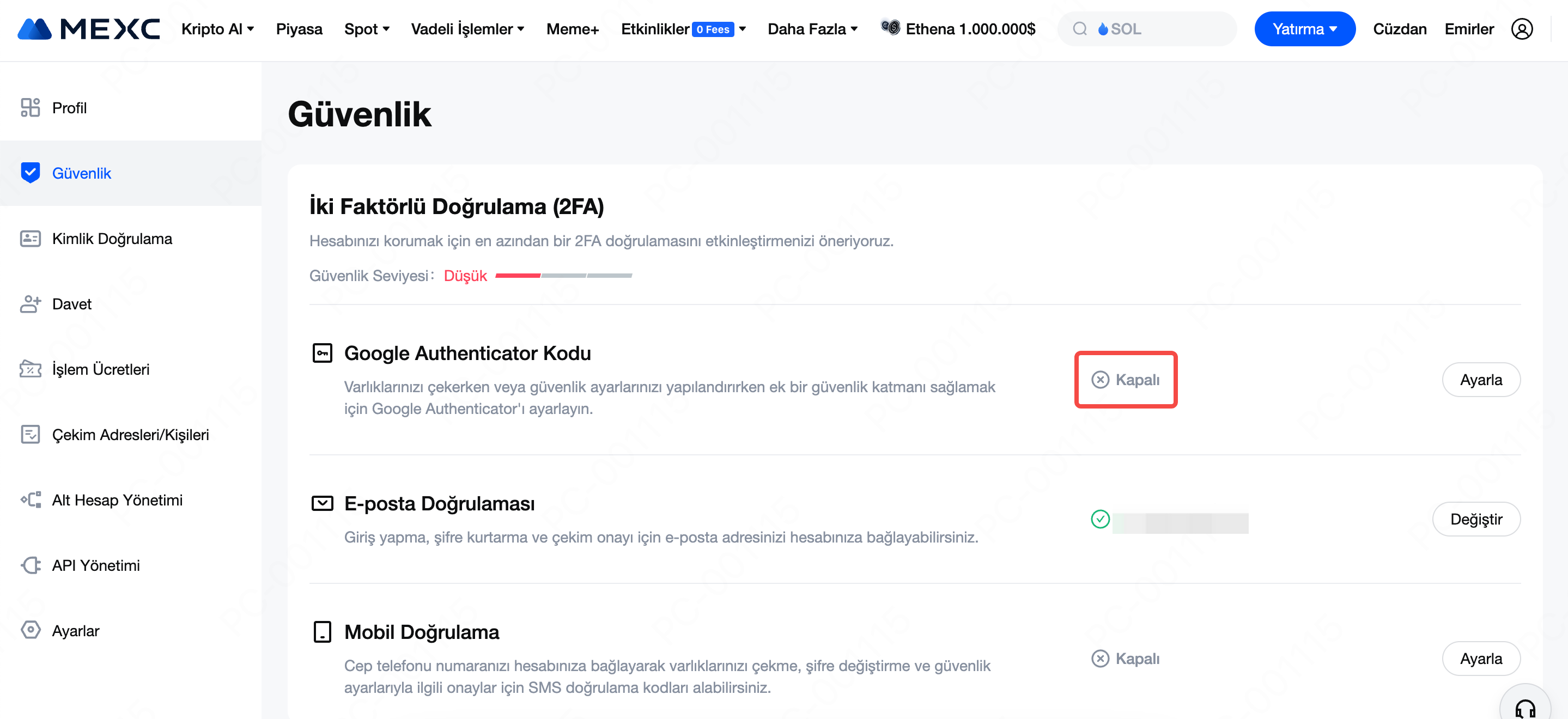Click the Alt Hesap Yönetimi icon
This screenshot has height=719, width=1568.
coord(31,500)
